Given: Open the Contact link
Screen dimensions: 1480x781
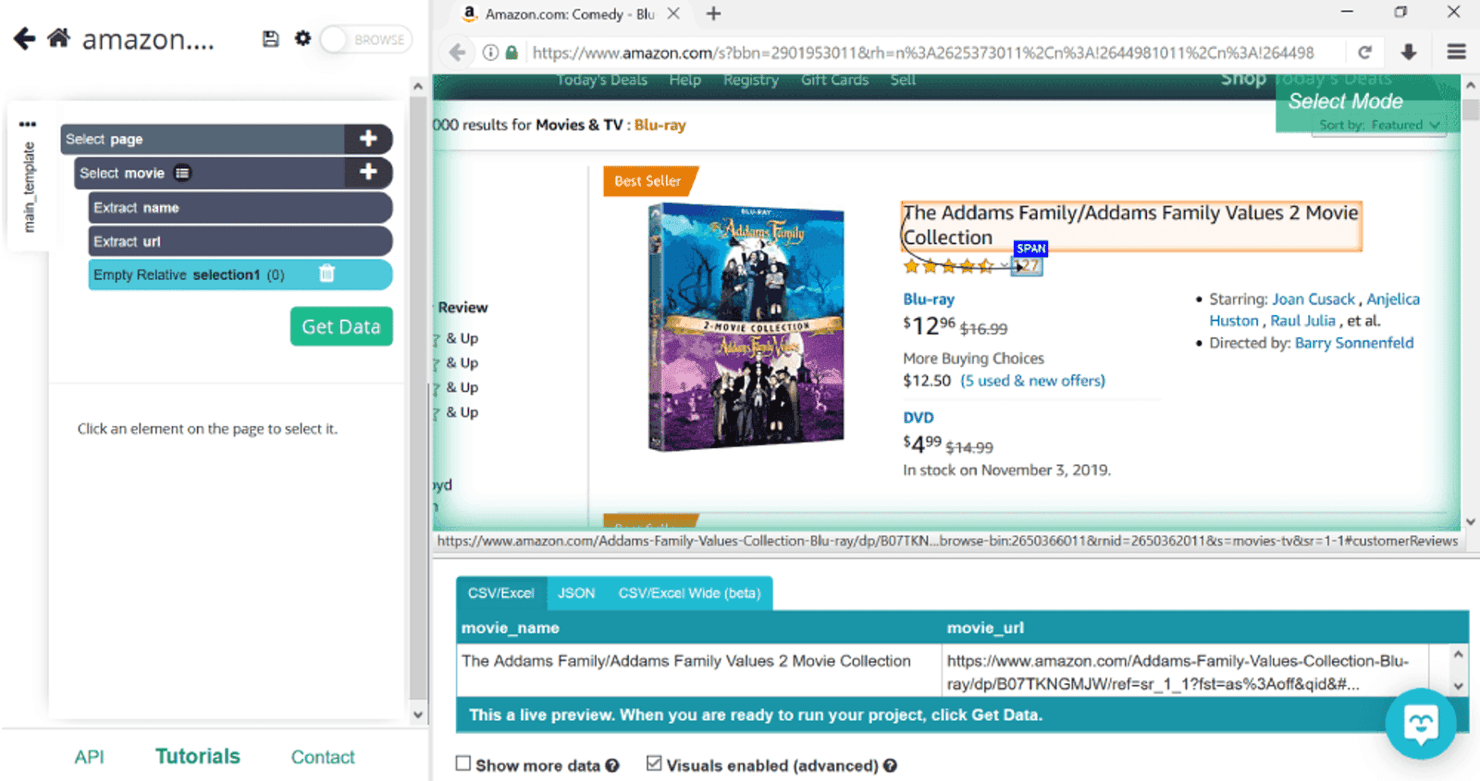Looking at the screenshot, I should click(x=322, y=757).
